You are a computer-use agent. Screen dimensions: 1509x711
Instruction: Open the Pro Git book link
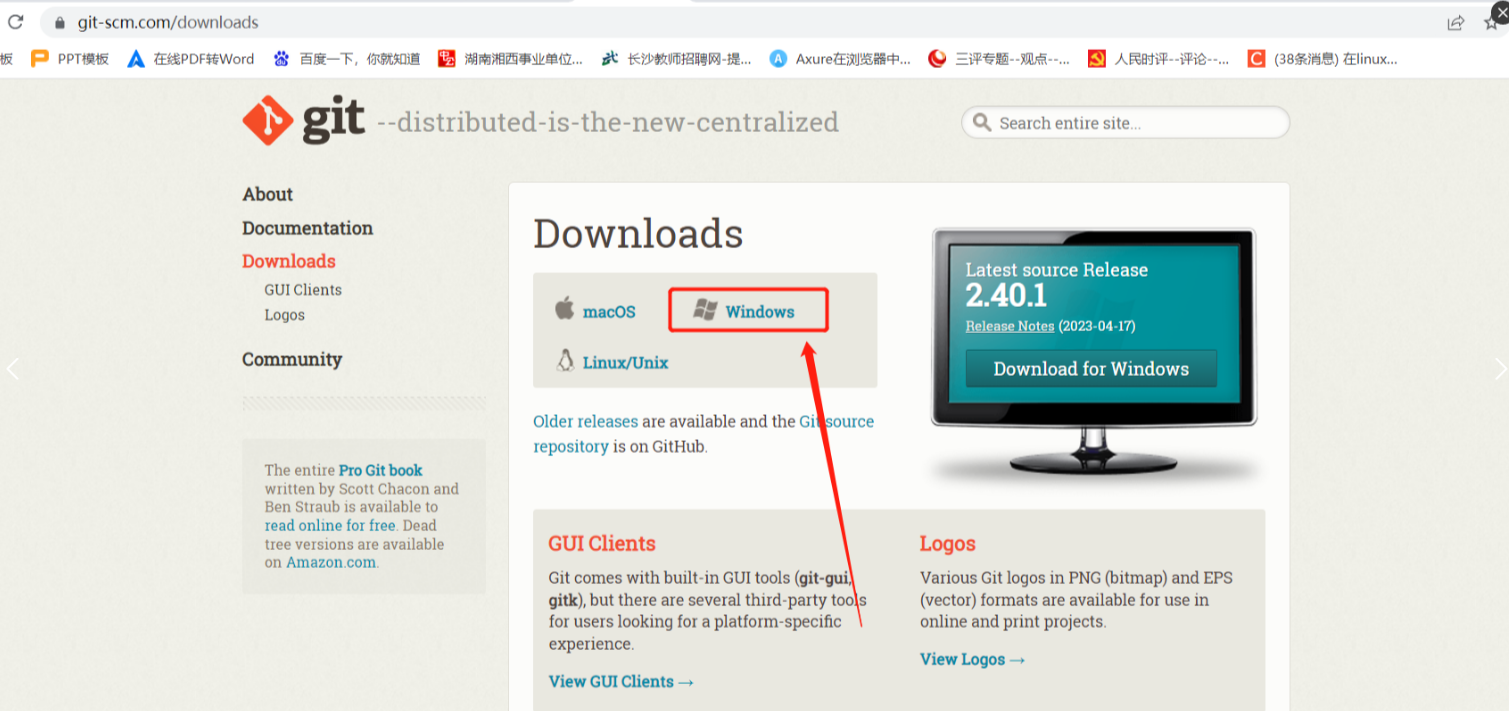pos(380,470)
